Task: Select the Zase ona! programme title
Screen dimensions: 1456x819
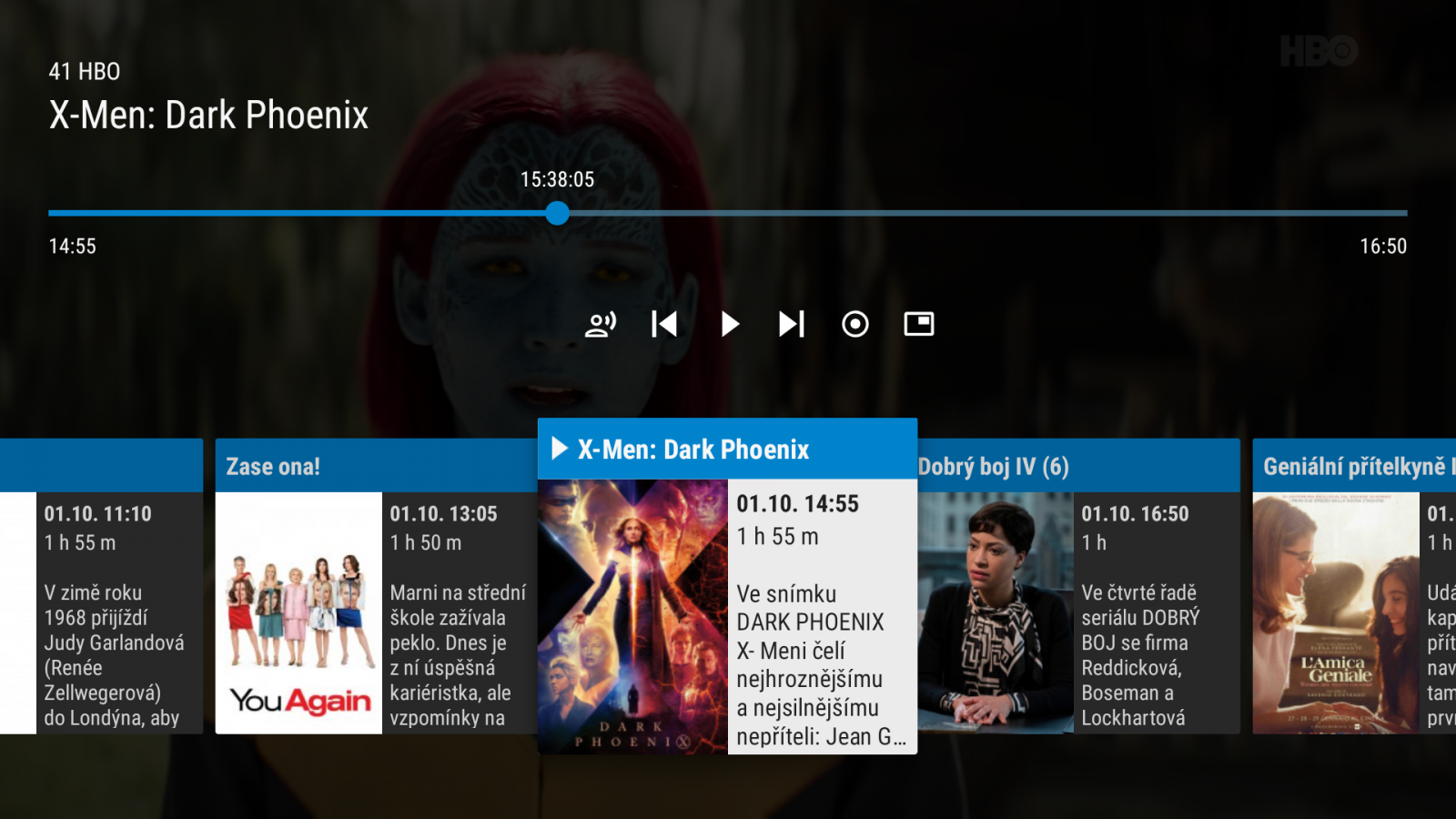Action: pos(273,467)
